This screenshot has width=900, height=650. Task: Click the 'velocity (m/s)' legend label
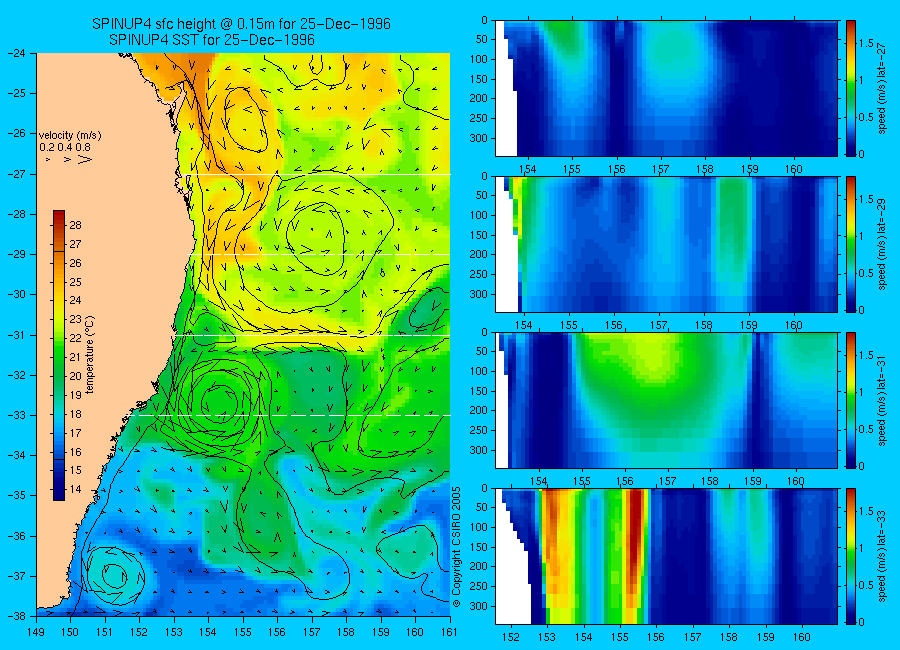(x=70, y=136)
